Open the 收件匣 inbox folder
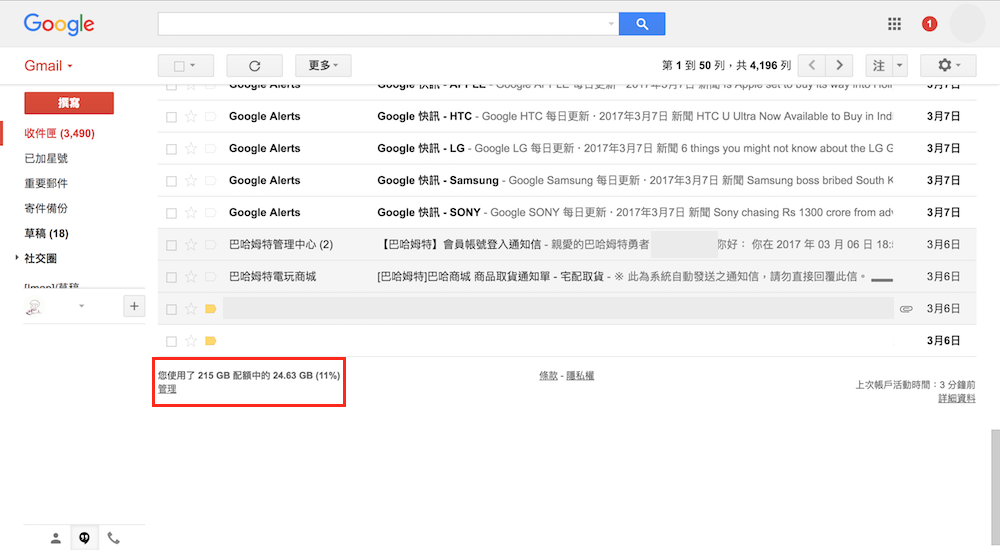This screenshot has width=1000, height=550. point(58,133)
